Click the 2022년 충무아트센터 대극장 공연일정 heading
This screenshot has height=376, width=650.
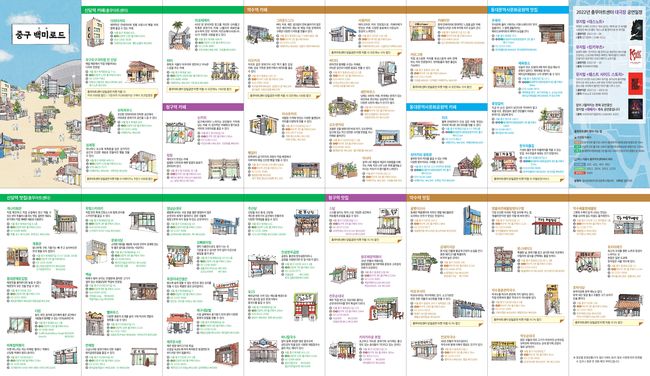[x=609, y=12]
